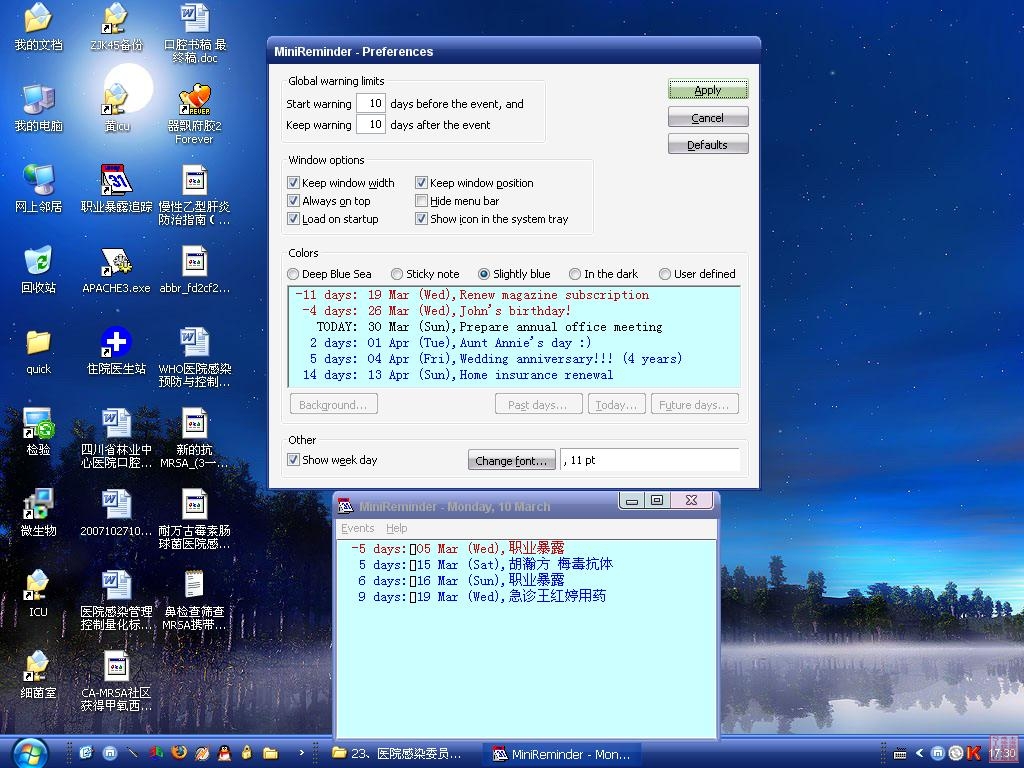Image resolution: width=1024 pixels, height=768 pixels.
Task: Select the Deep Blue Sea color scheme
Action: point(293,274)
